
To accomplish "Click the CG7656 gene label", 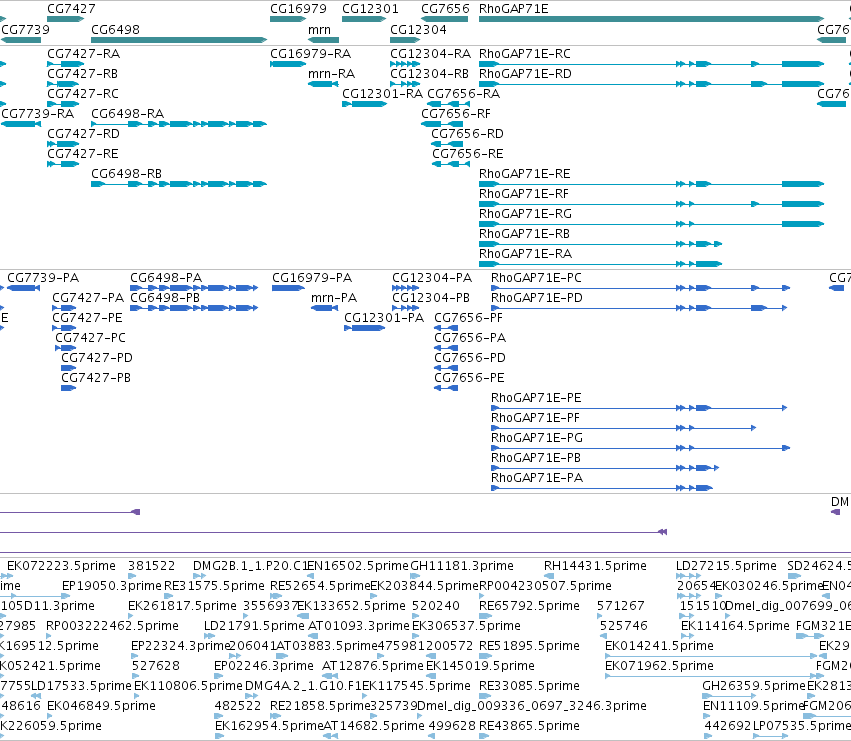I will click(445, 9).
